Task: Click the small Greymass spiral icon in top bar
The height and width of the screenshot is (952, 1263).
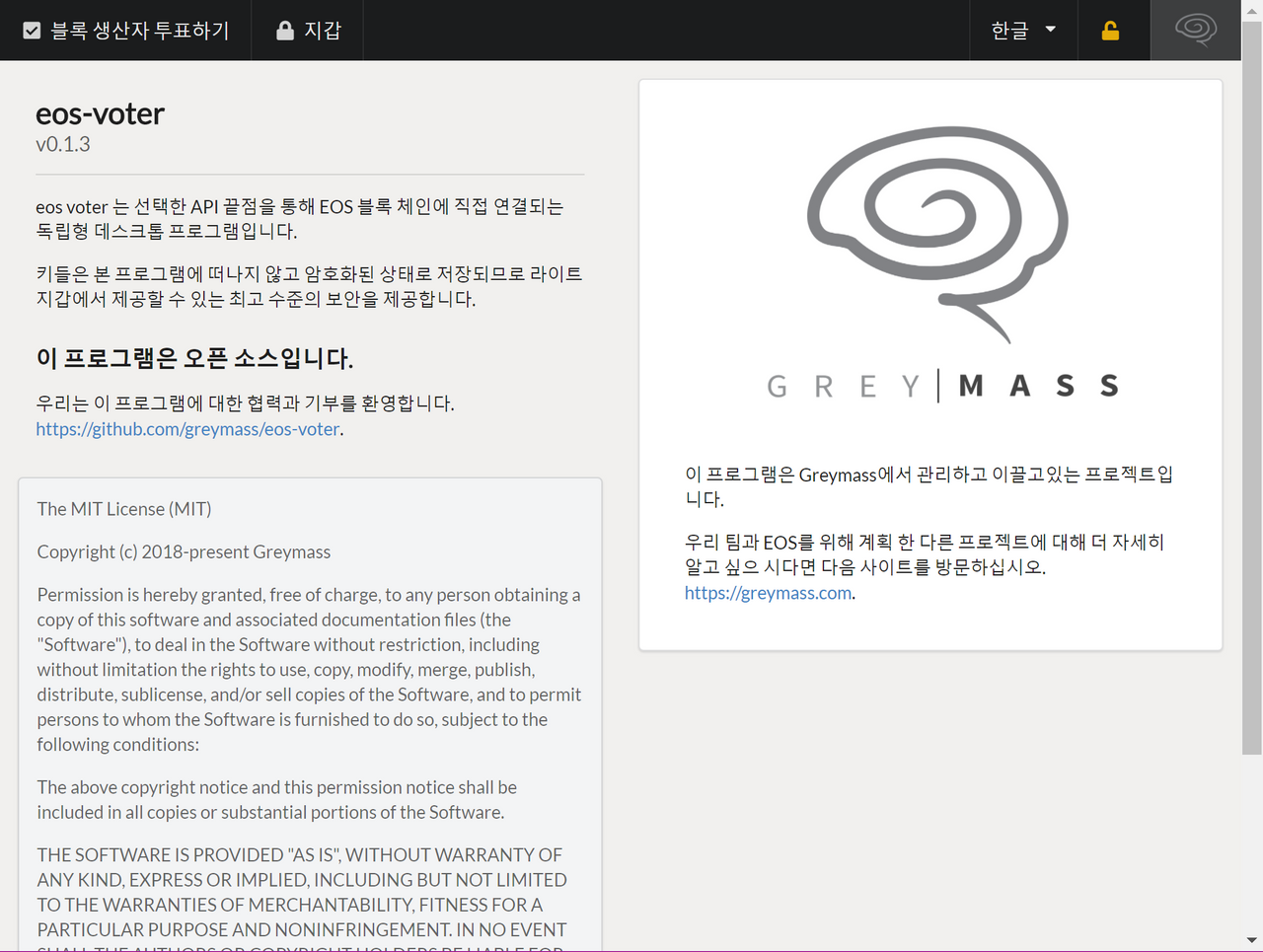Action: coord(1195,30)
